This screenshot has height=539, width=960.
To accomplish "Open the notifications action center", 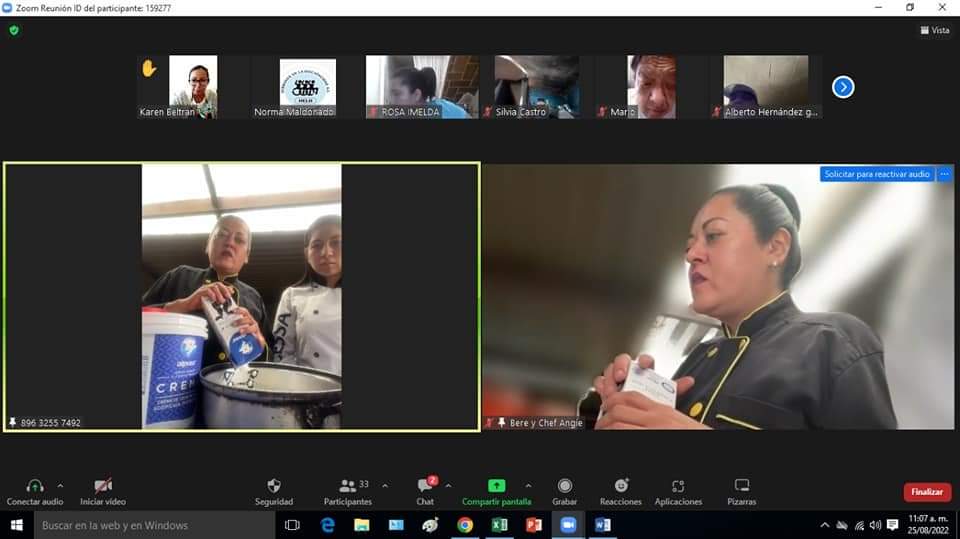I will (893, 525).
